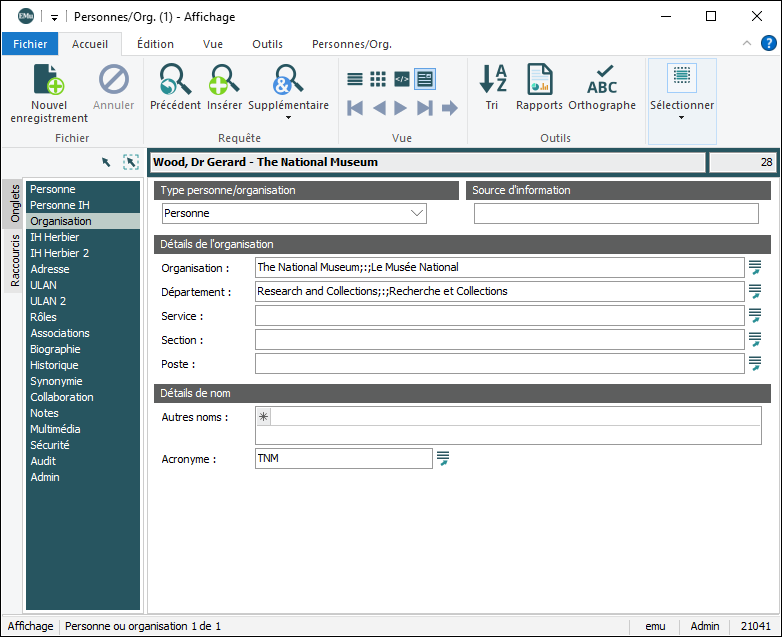Go to the last record arrow

pos(425,108)
